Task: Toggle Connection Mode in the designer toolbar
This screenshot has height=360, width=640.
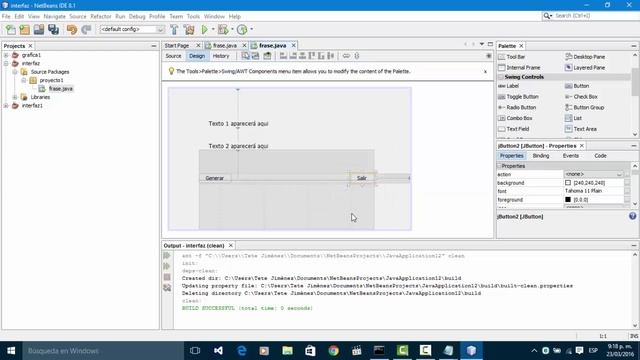Action: (256, 56)
